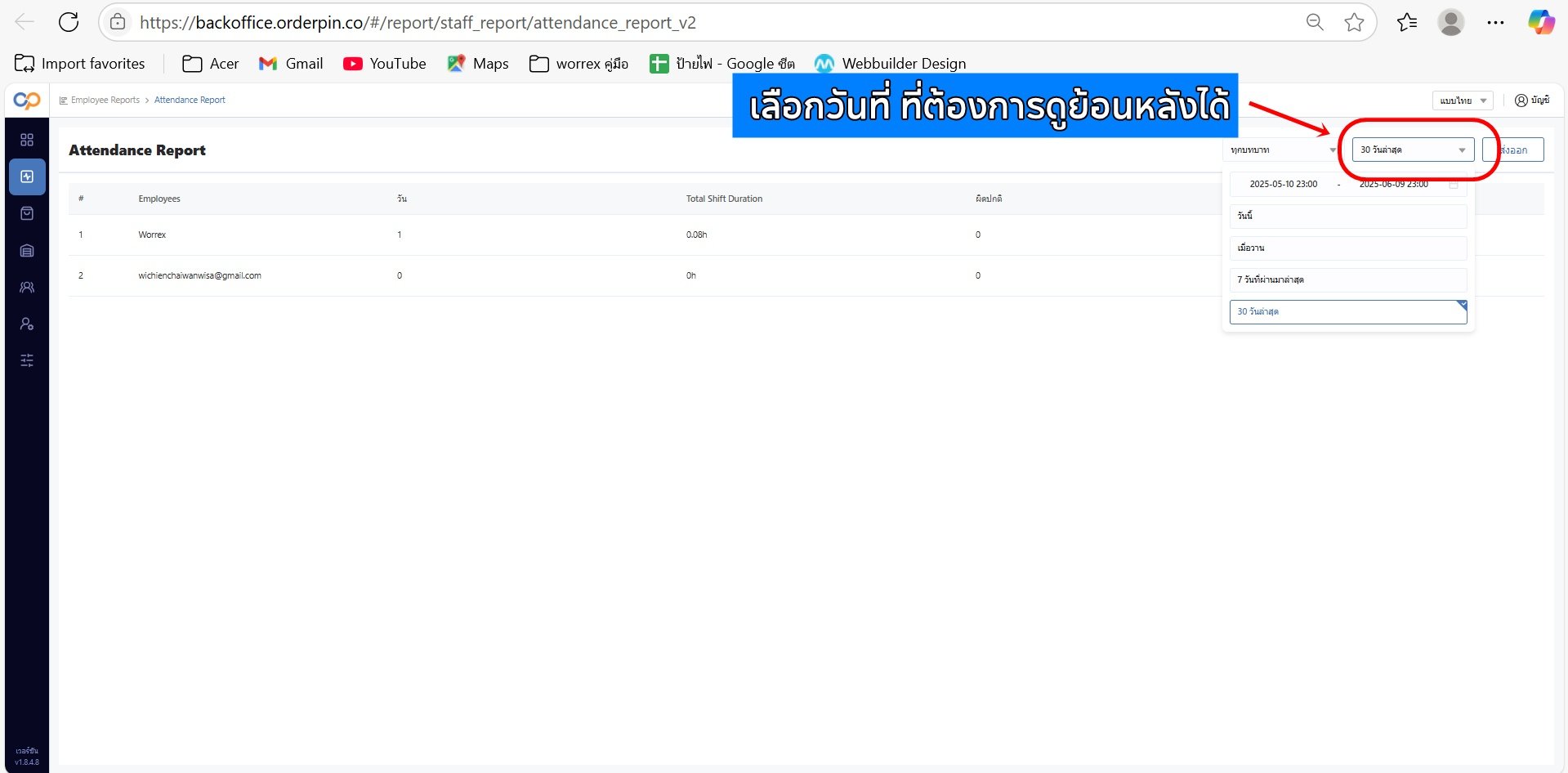
Task: Open the worrex คู่มือ bookmarks folder
Action: 579,64
